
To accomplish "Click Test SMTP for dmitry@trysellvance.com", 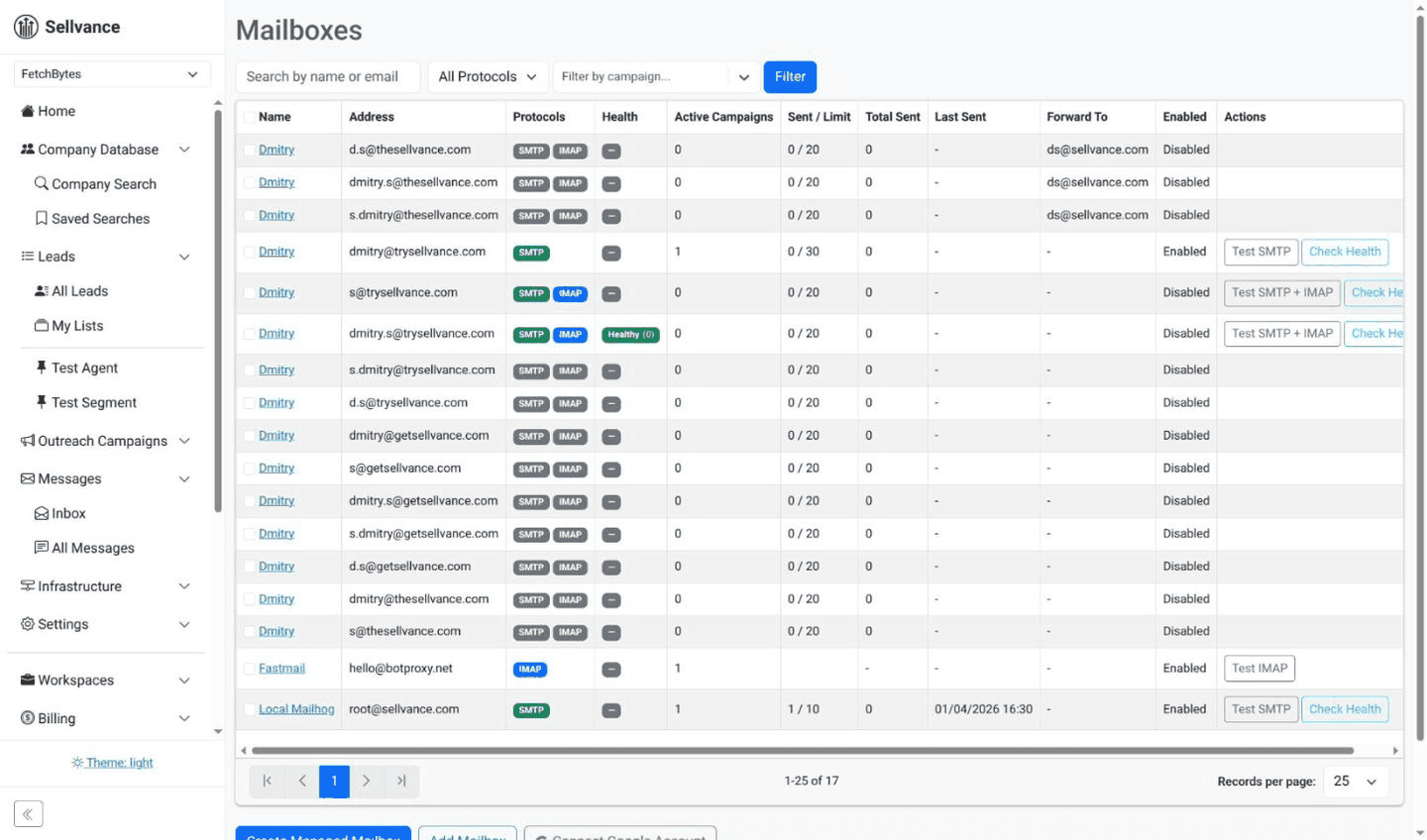I will [x=1261, y=252].
